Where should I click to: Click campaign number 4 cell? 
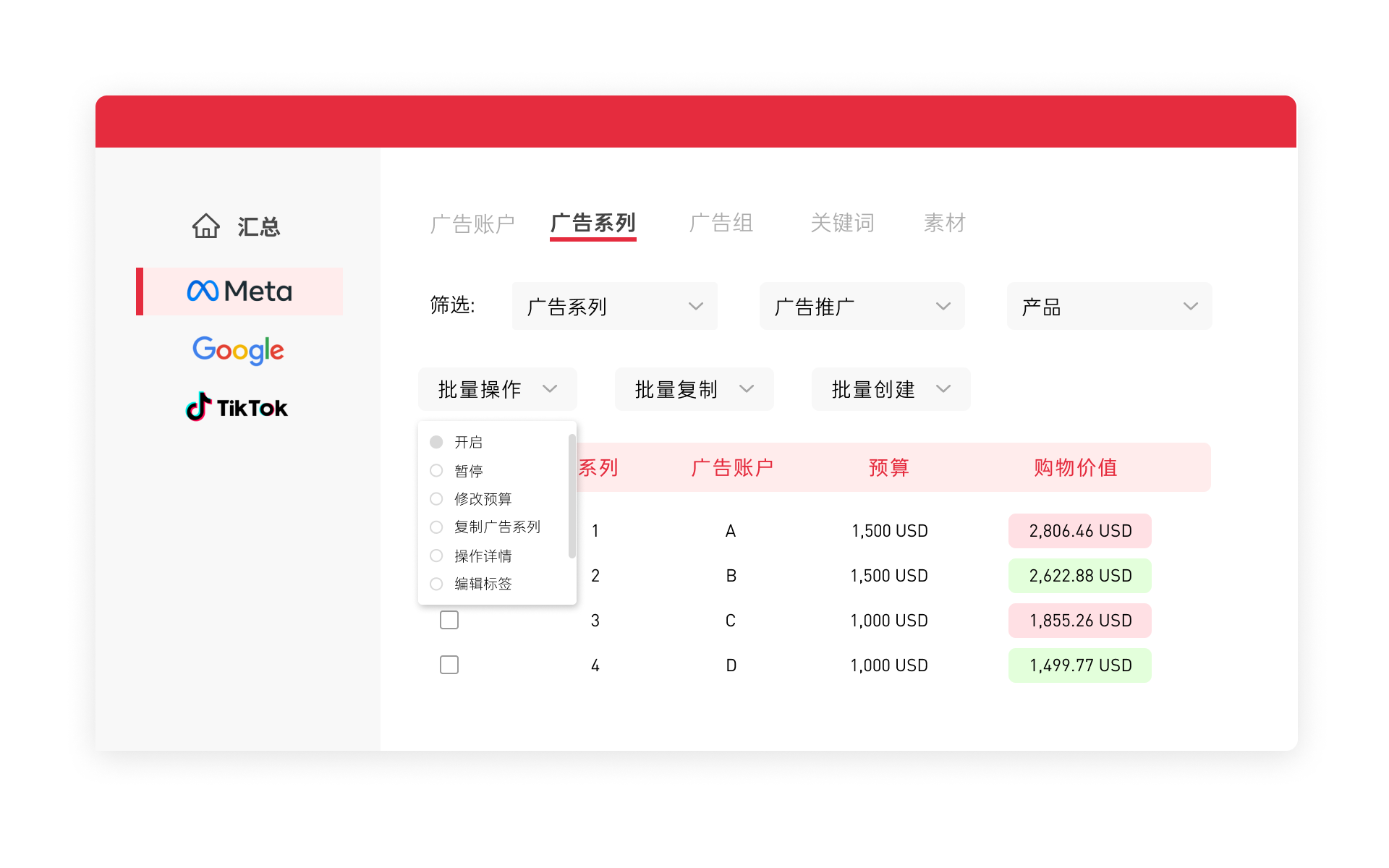tap(595, 665)
